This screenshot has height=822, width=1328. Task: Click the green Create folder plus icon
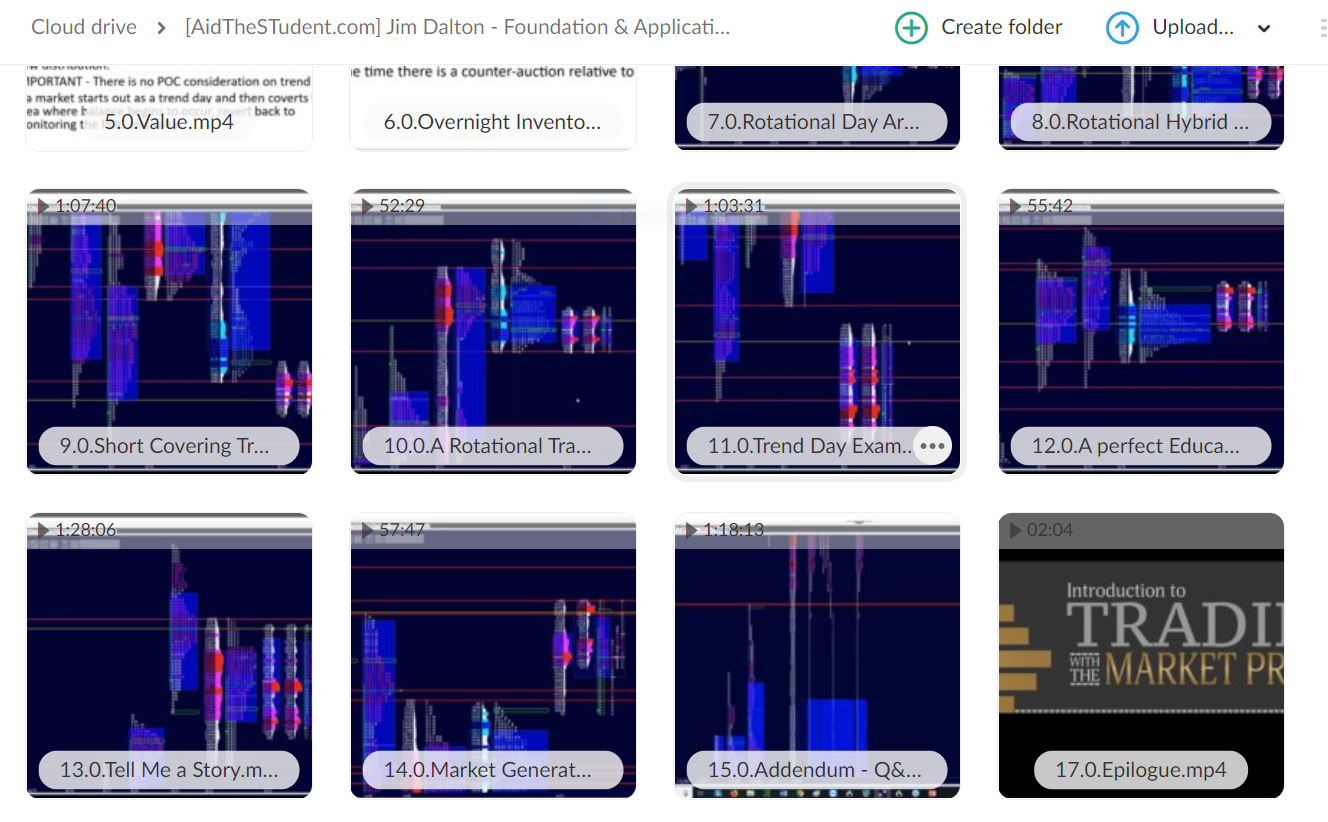(x=911, y=28)
